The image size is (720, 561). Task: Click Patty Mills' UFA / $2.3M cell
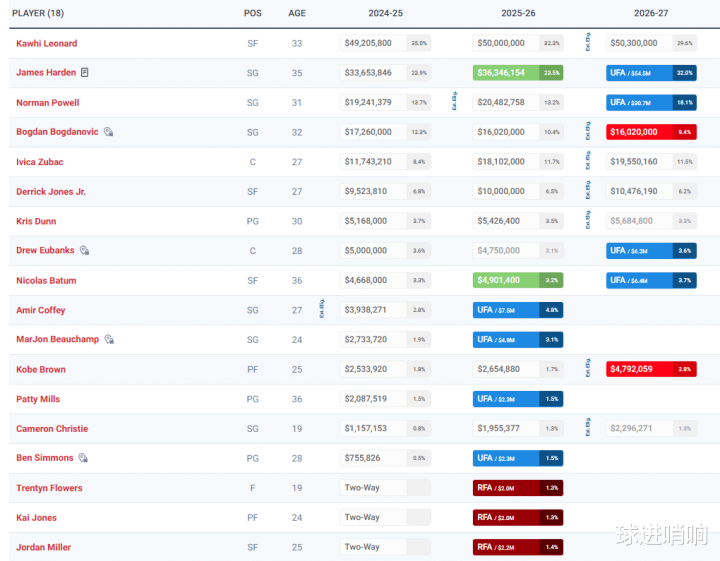coord(518,399)
